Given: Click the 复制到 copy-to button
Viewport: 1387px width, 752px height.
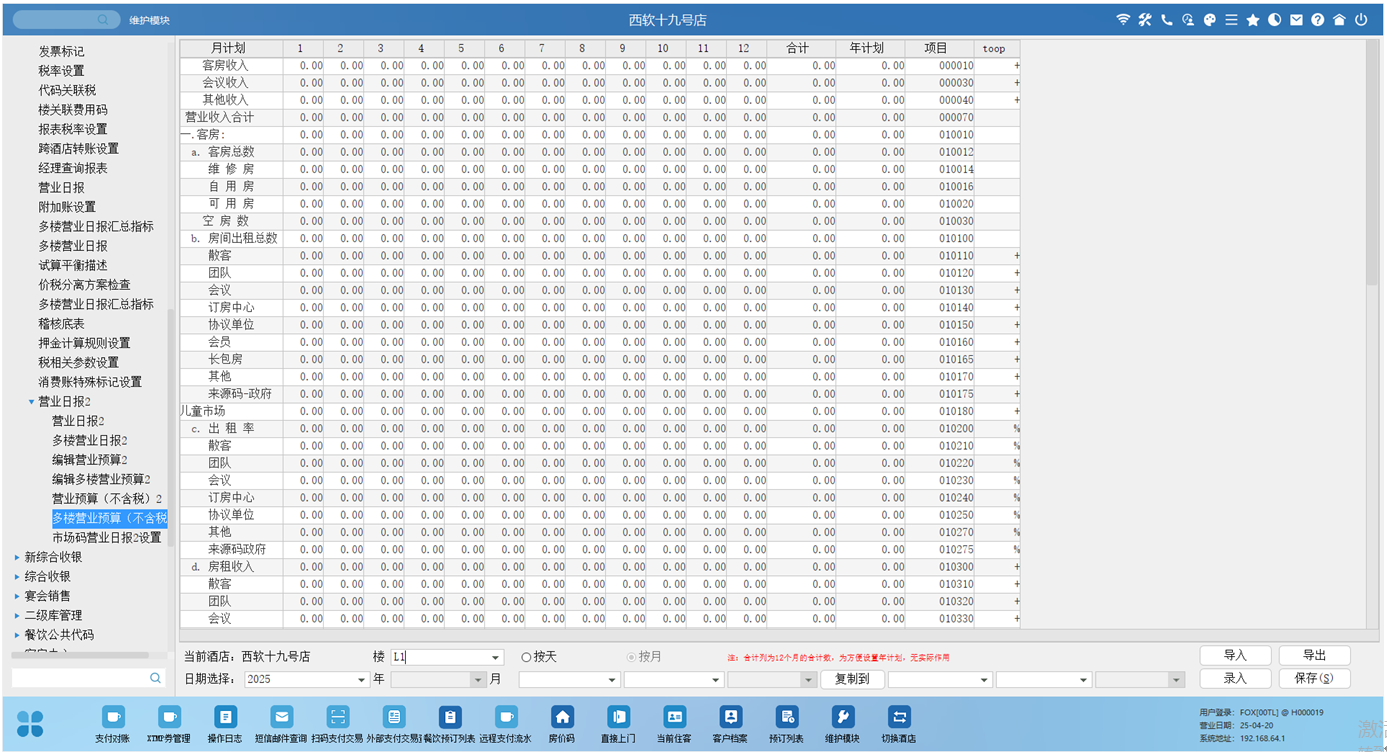Looking at the screenshot, I should coord(852,679).
